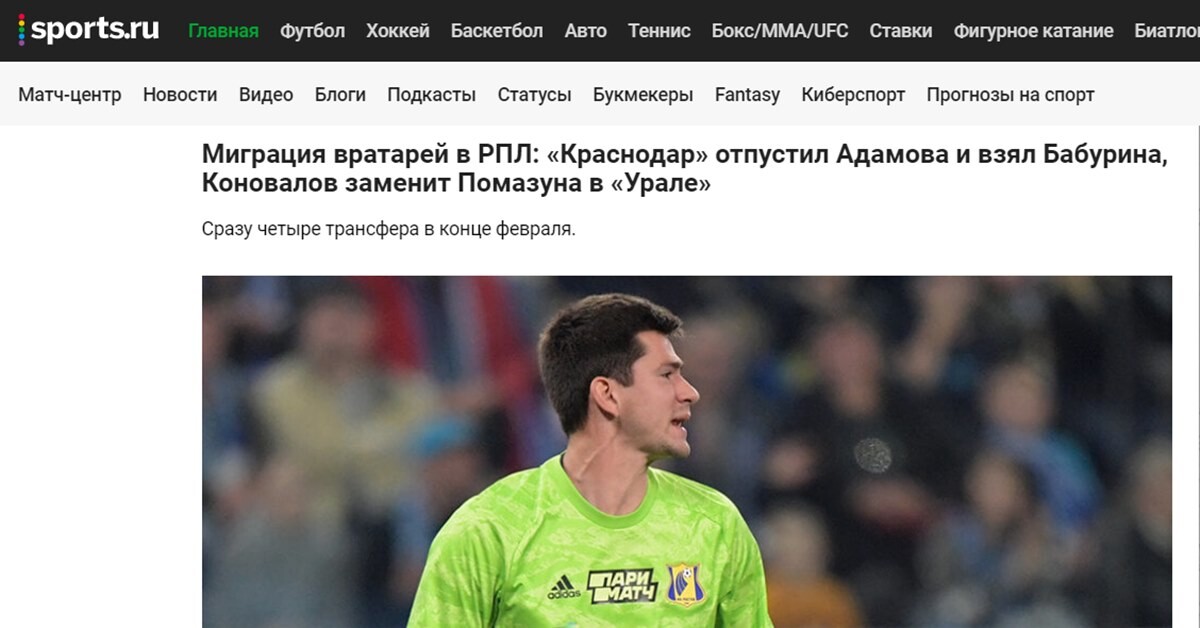Screen dimensions: 1200x628
Task: Select Баскетбол in top navigation
Action: 497,31
